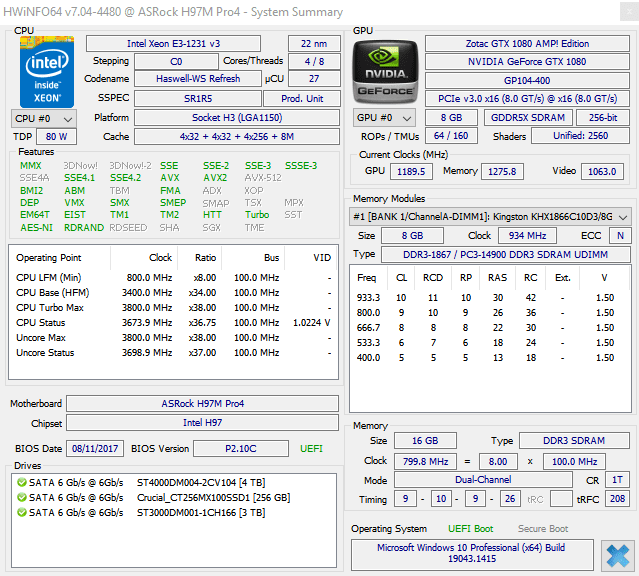Click the Windows 10 Professional operating system field

tap(472, 554)
